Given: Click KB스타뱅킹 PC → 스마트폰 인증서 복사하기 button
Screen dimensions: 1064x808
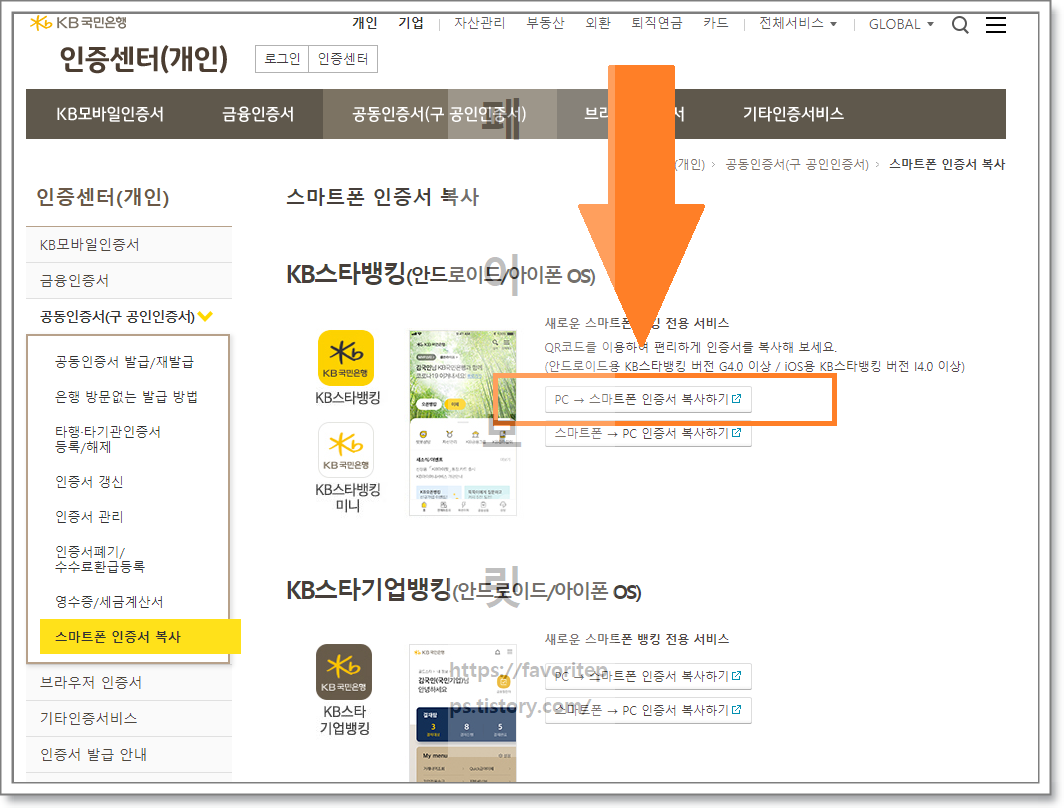Looking at the screenshot, I should pyautogui.click(x=648, y=399).
